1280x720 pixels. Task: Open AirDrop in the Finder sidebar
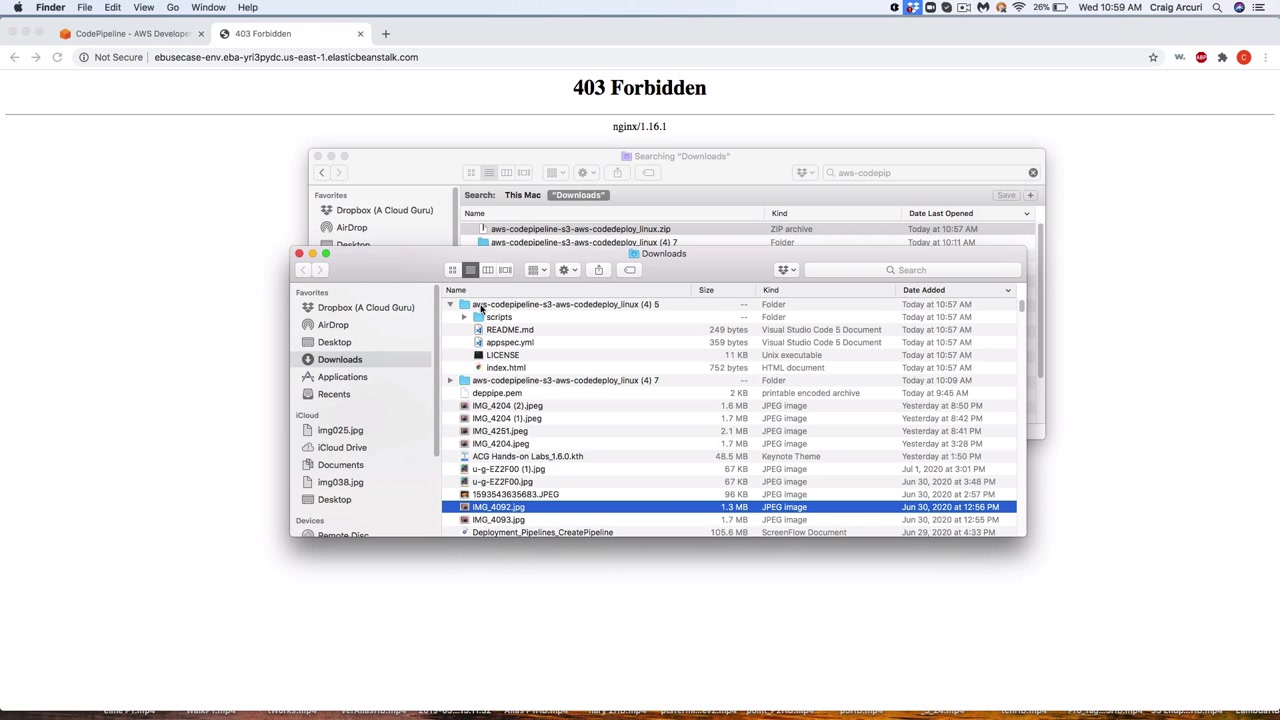pos(333,325)
